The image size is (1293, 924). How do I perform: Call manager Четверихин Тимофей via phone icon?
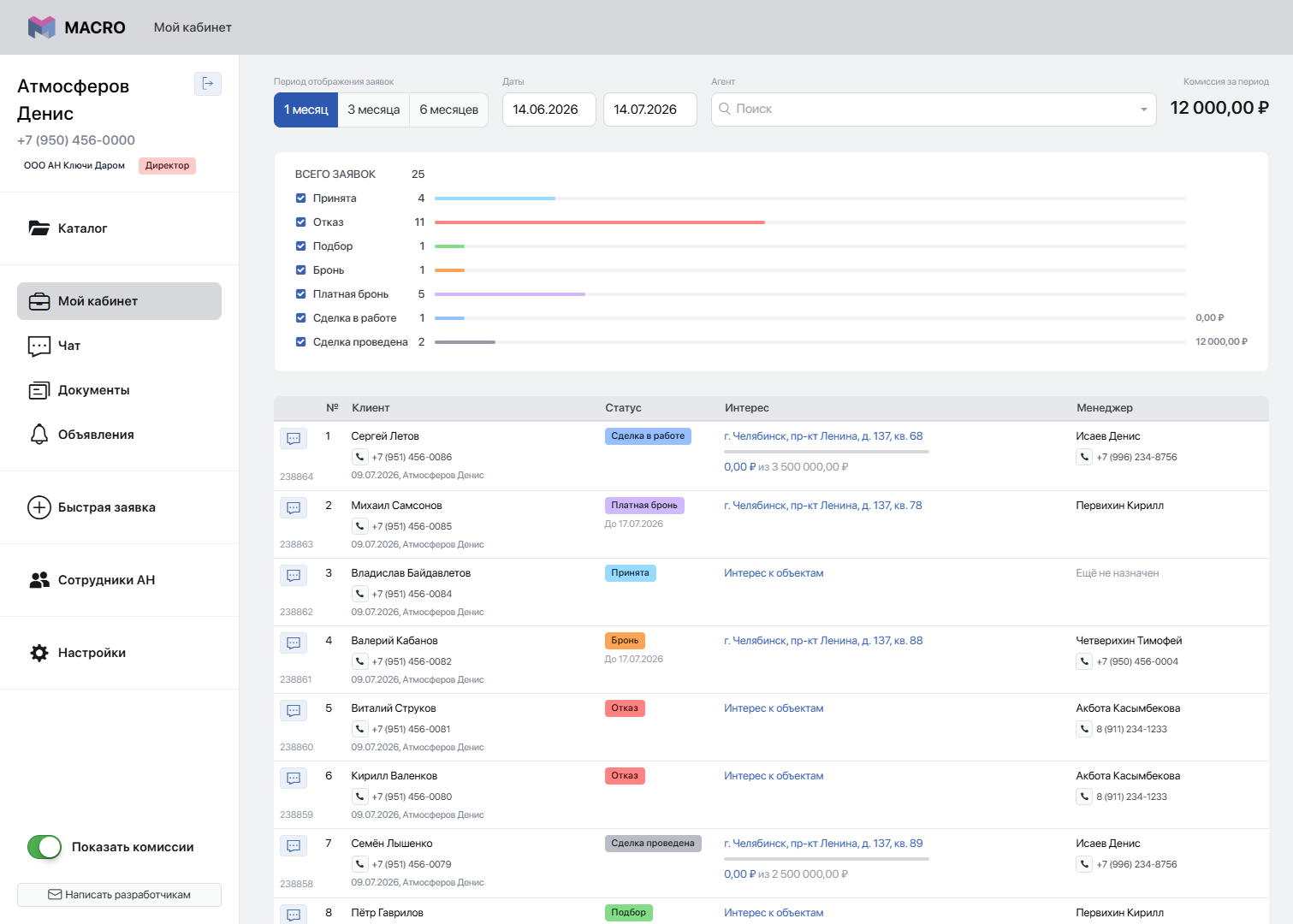(1084, 661)
